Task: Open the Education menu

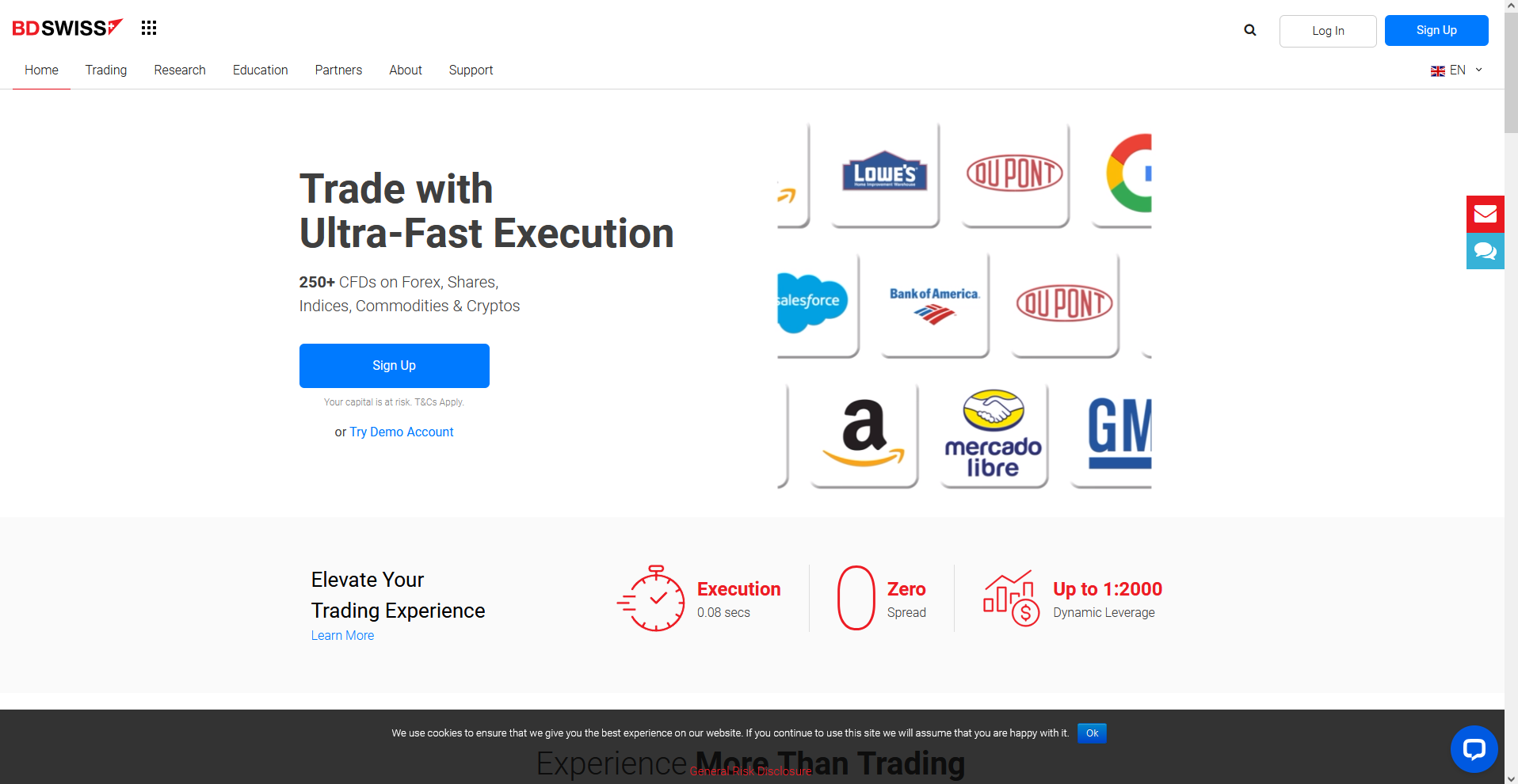Action: click(x=260, y=70)
